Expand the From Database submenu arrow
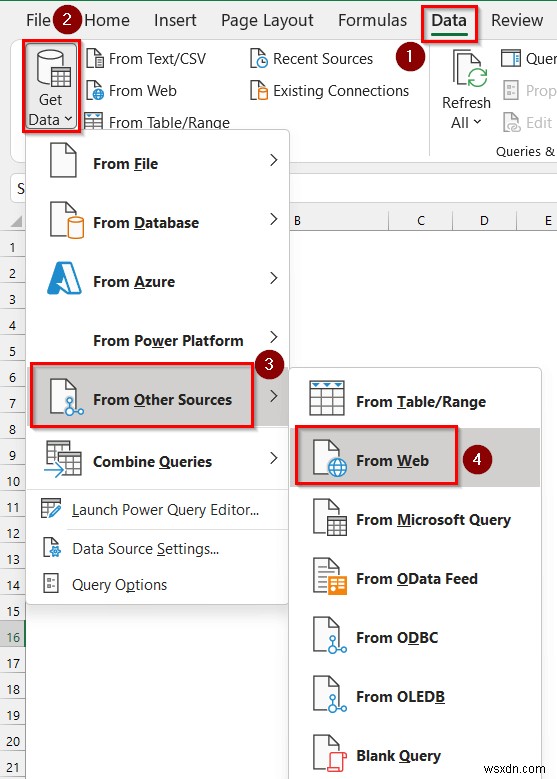This screenshot has width=557, height=779. (x=274, y=219)
